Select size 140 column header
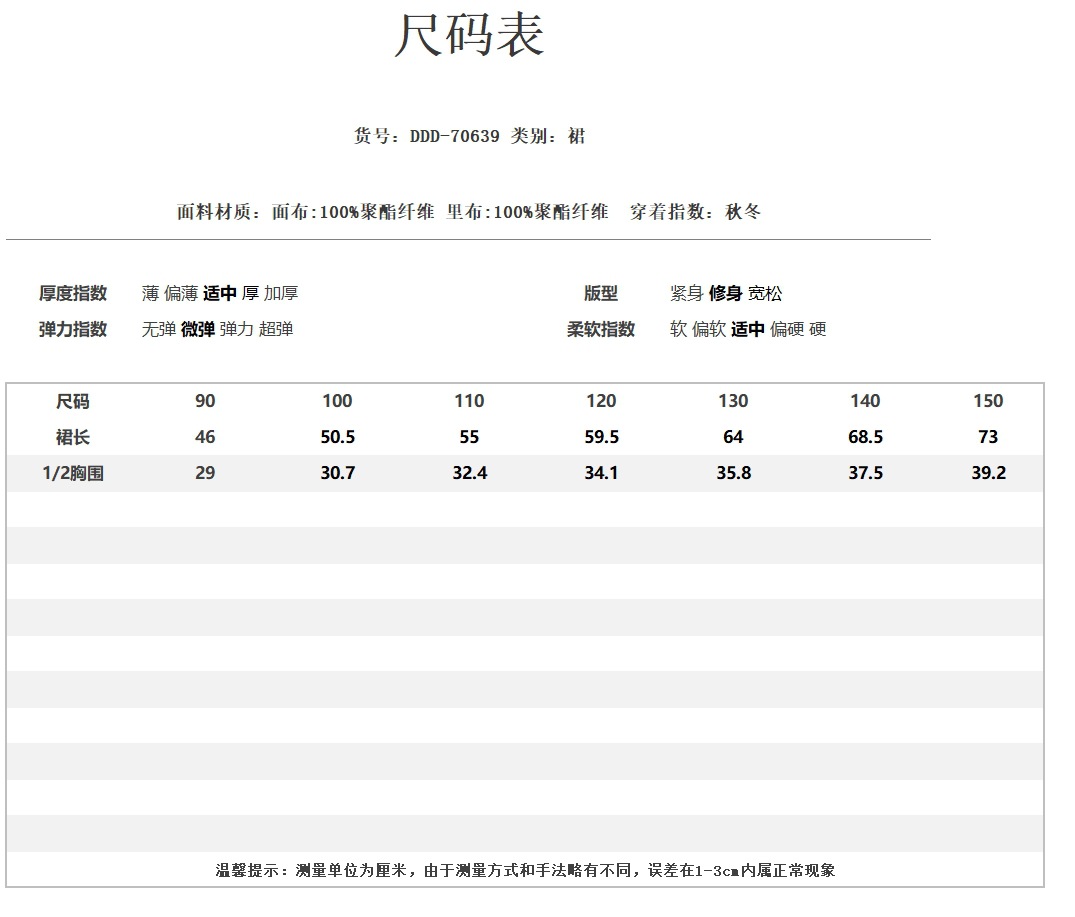 pyautogui.click(x=865, y=401)
